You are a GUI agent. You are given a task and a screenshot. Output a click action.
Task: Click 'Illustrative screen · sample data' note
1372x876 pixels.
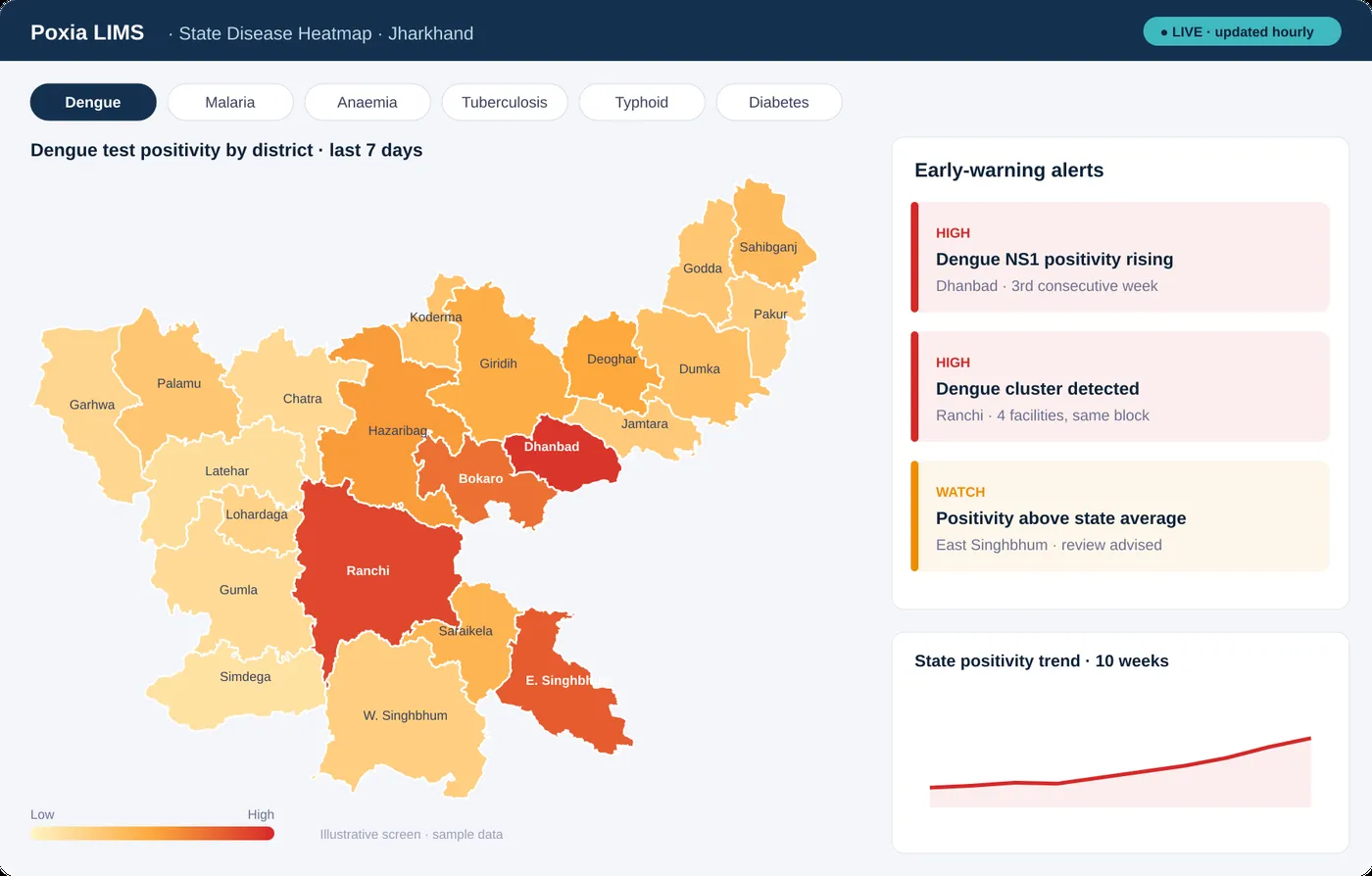pos(412,835)
